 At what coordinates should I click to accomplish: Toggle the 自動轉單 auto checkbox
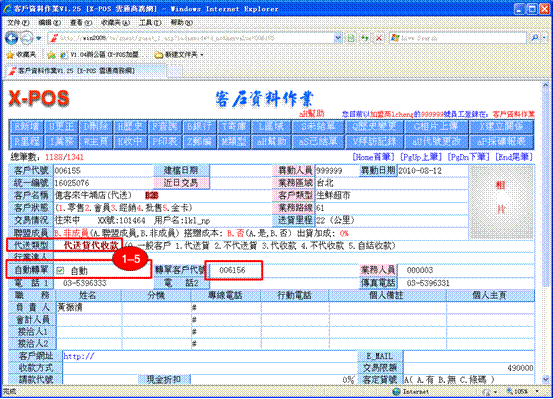[60, 271]
